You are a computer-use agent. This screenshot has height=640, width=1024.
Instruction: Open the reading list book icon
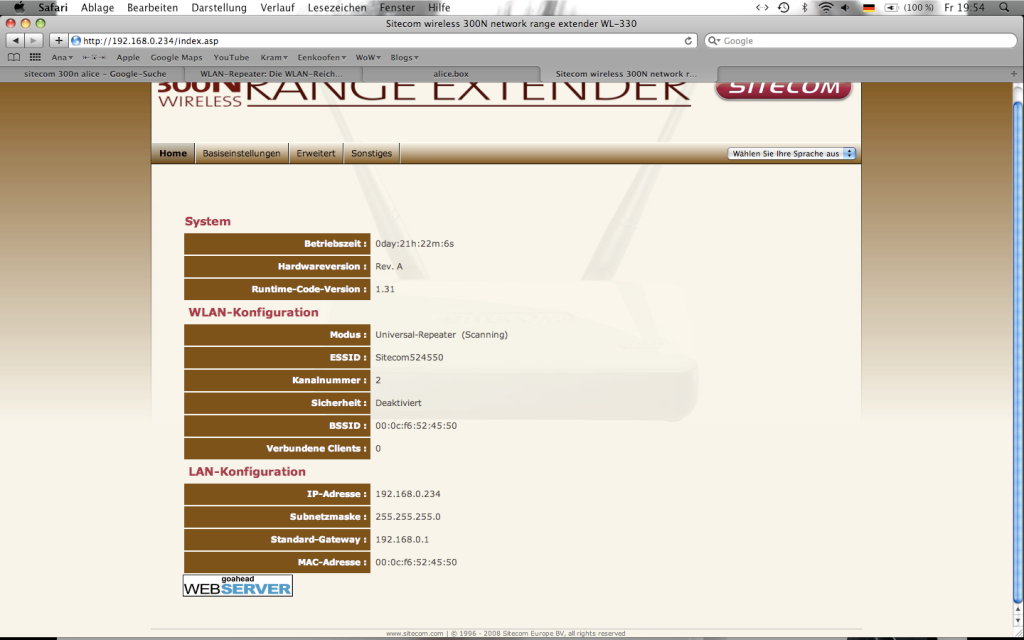(14, 57)
